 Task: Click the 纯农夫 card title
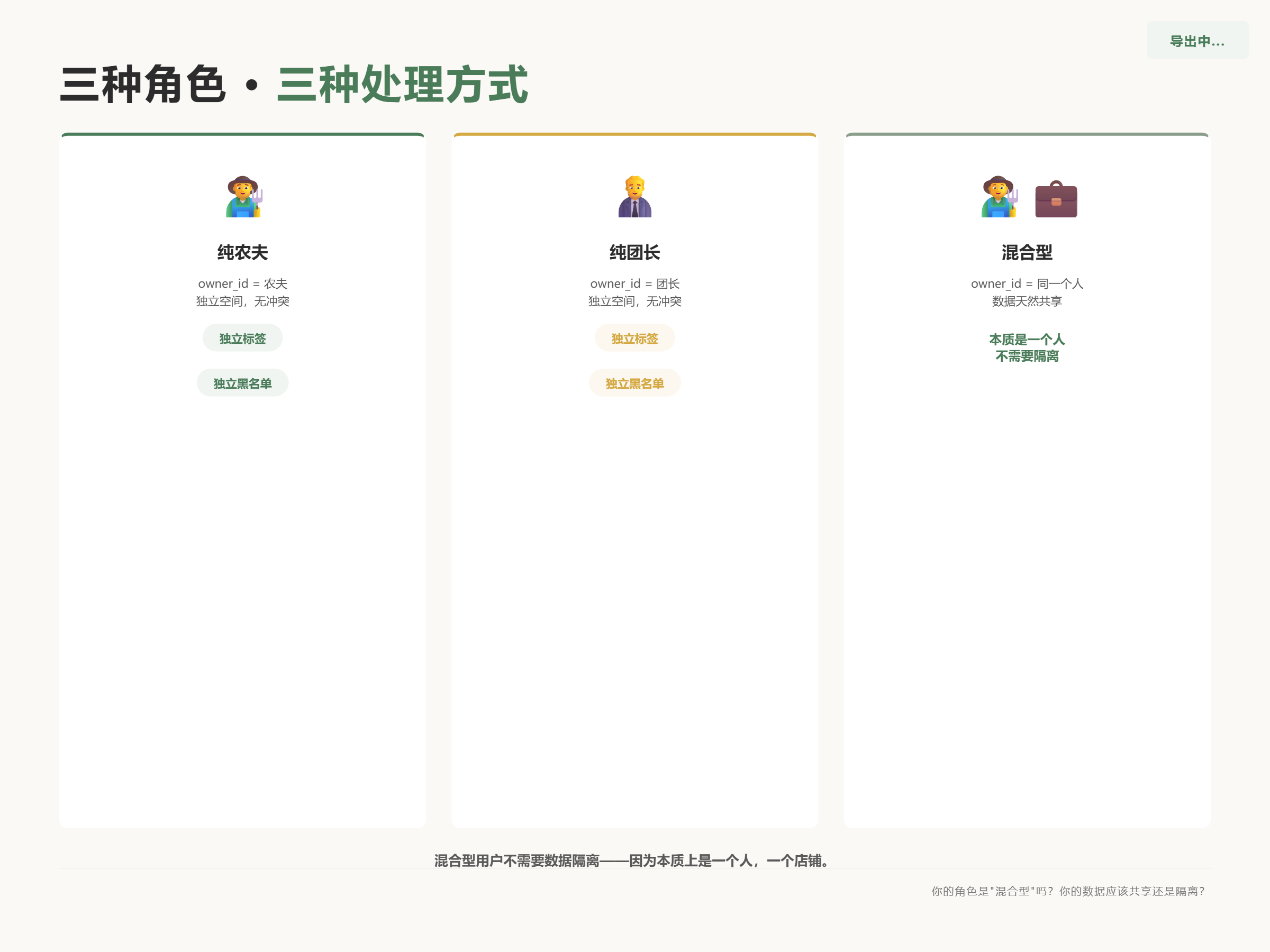242,252
